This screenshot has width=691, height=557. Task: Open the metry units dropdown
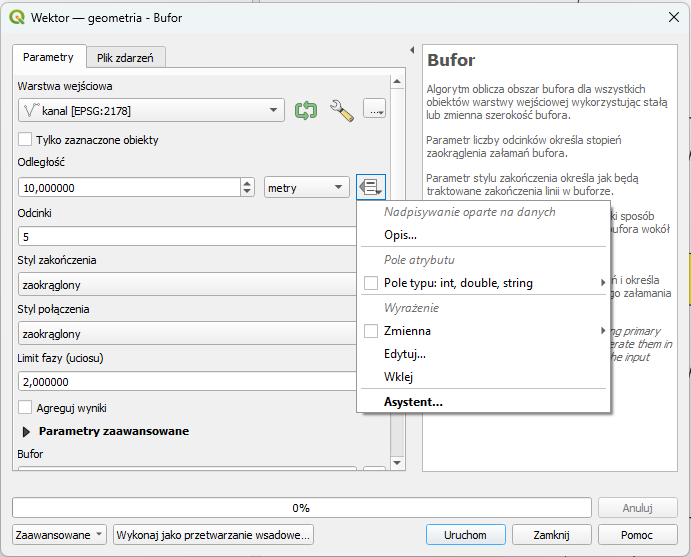(305, 187)
